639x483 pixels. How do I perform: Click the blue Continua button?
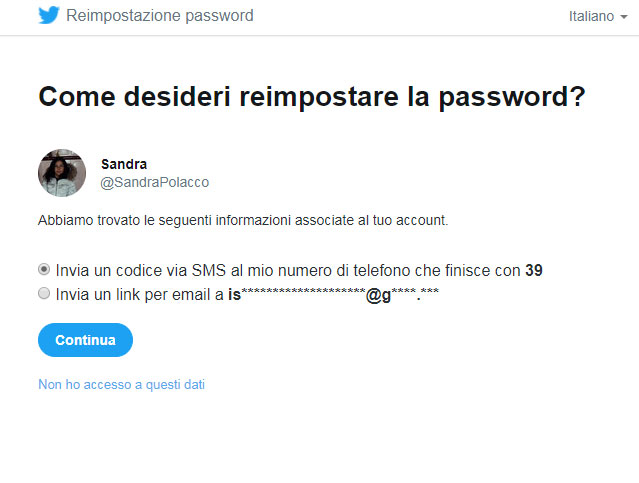pos(85,340)
